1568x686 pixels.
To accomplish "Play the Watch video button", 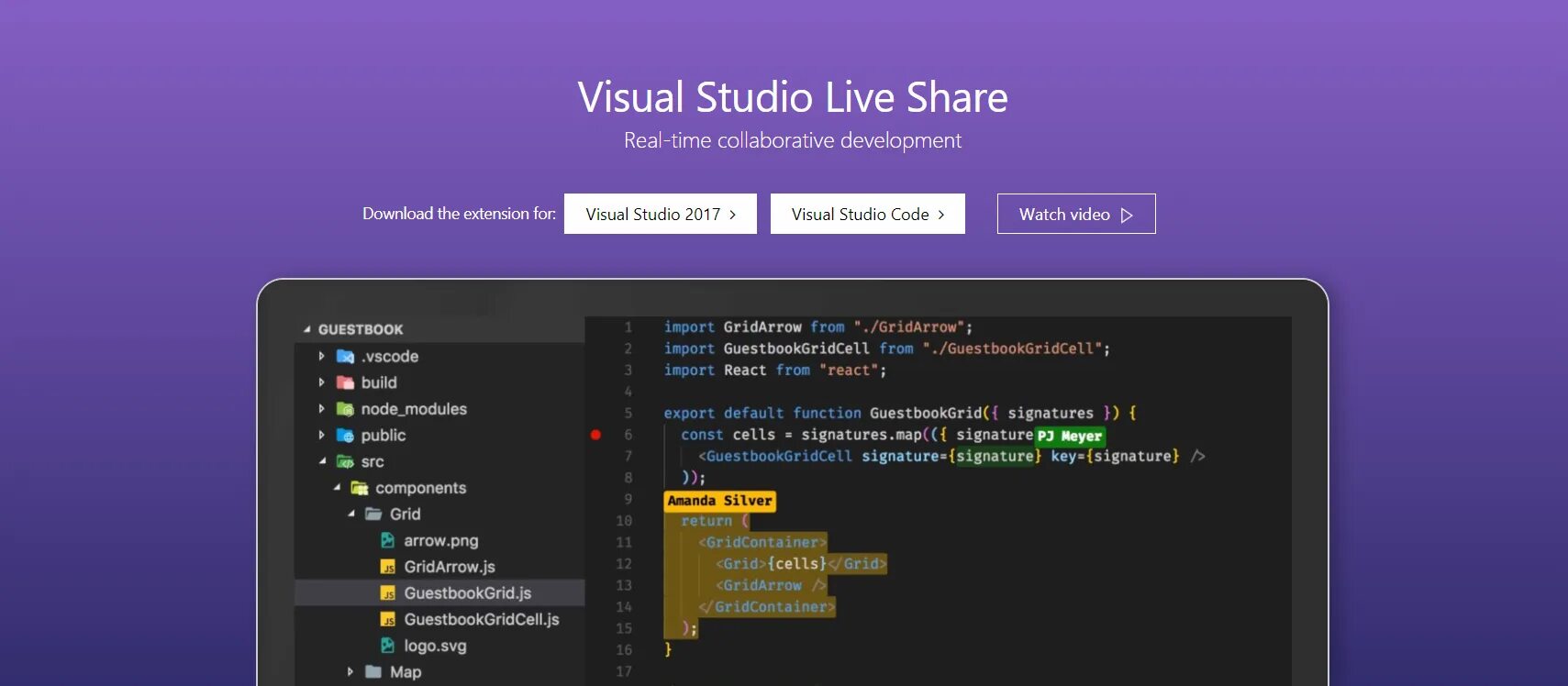I will click(x=1076, y=214).
